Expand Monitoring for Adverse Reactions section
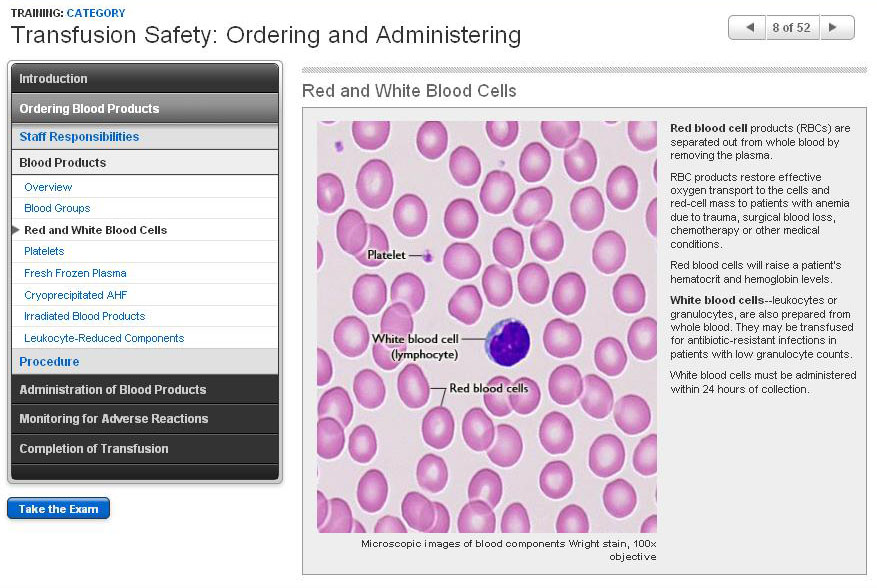877x588 pixels. (145, 419)
